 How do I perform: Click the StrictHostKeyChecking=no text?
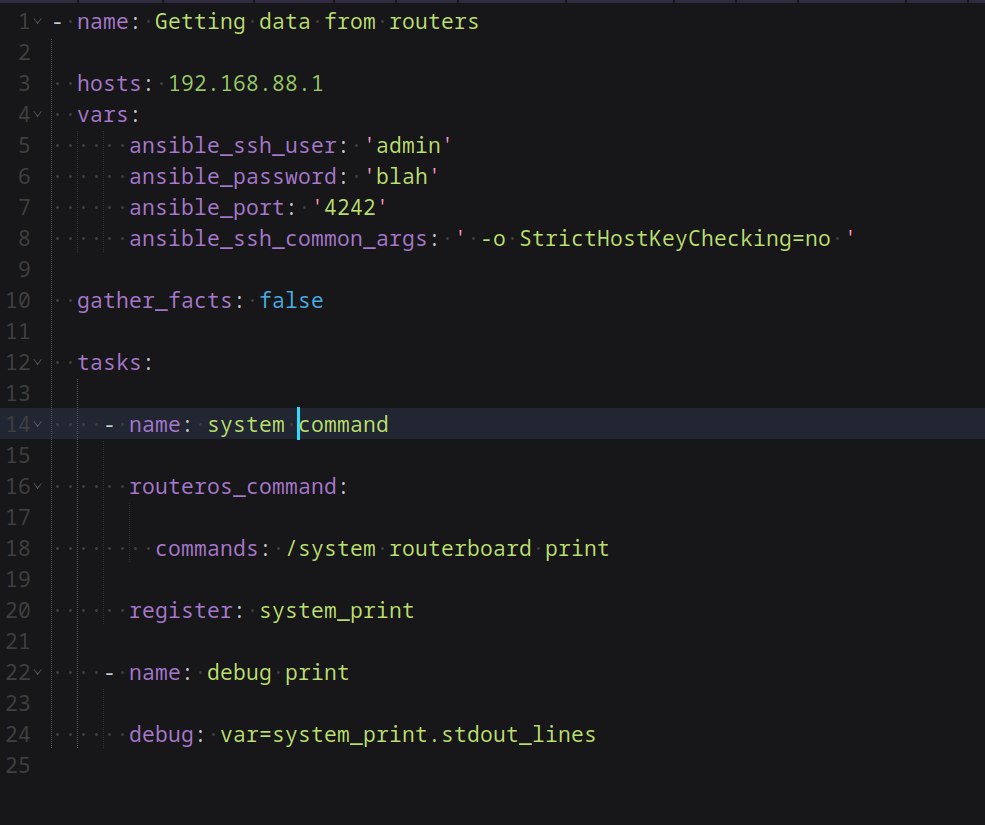[675, 239]
